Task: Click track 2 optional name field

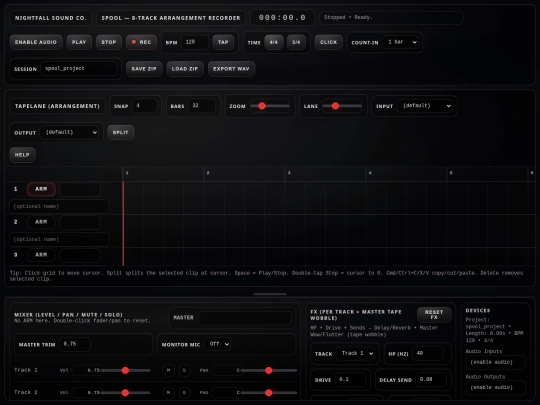Action: (59, 239)
